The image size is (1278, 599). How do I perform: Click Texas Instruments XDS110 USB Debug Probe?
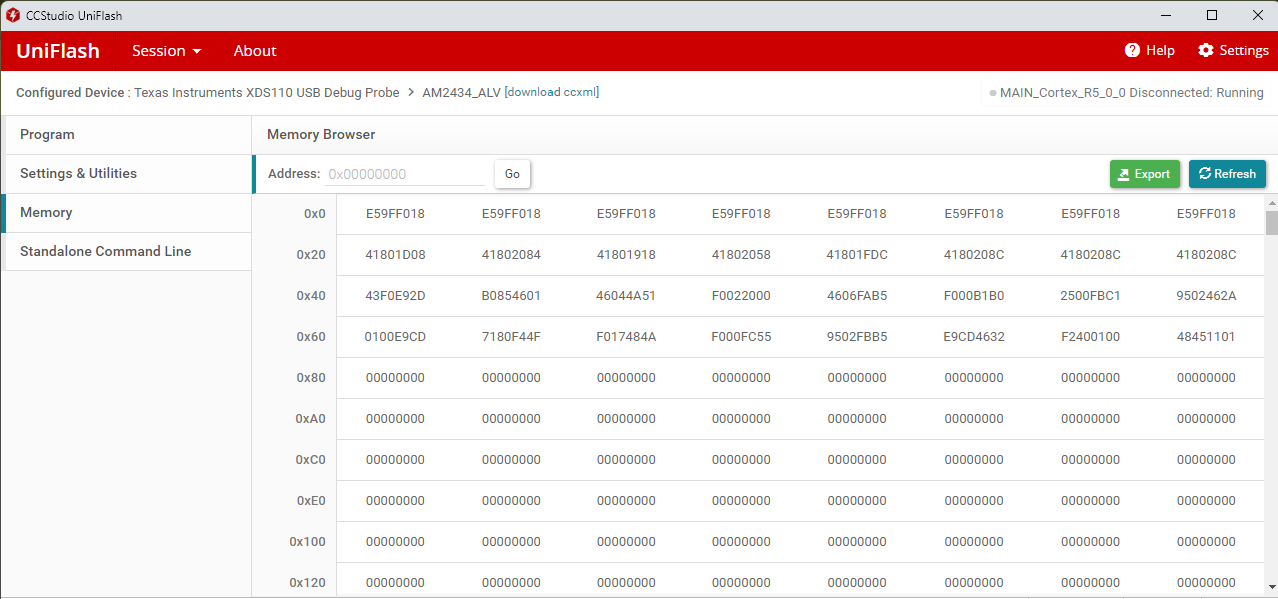click(x=267, y=92)
